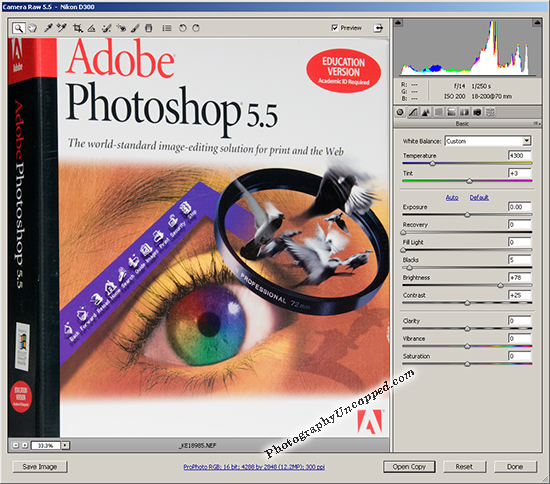Click the Reset button

pyautogui.click(x=464, y=467)
